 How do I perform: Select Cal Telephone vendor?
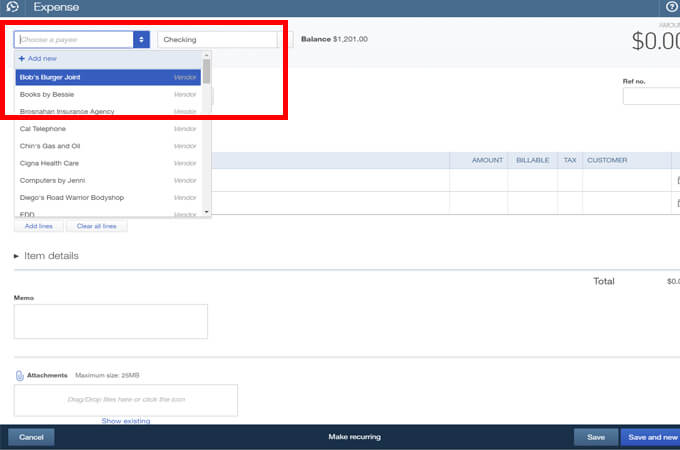(108, 129)
